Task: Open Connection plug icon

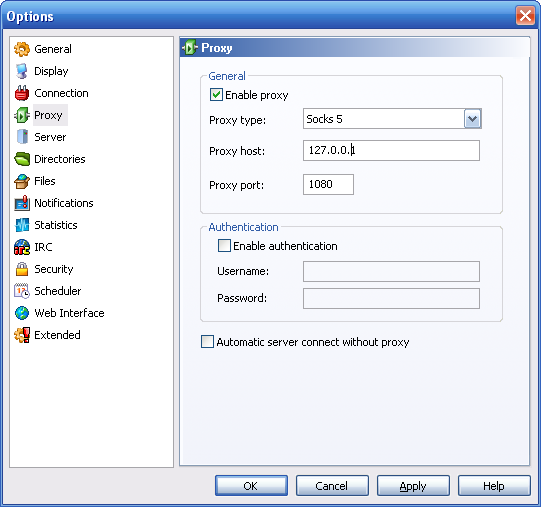Action: pyautogui.click(x=22, y=93)
